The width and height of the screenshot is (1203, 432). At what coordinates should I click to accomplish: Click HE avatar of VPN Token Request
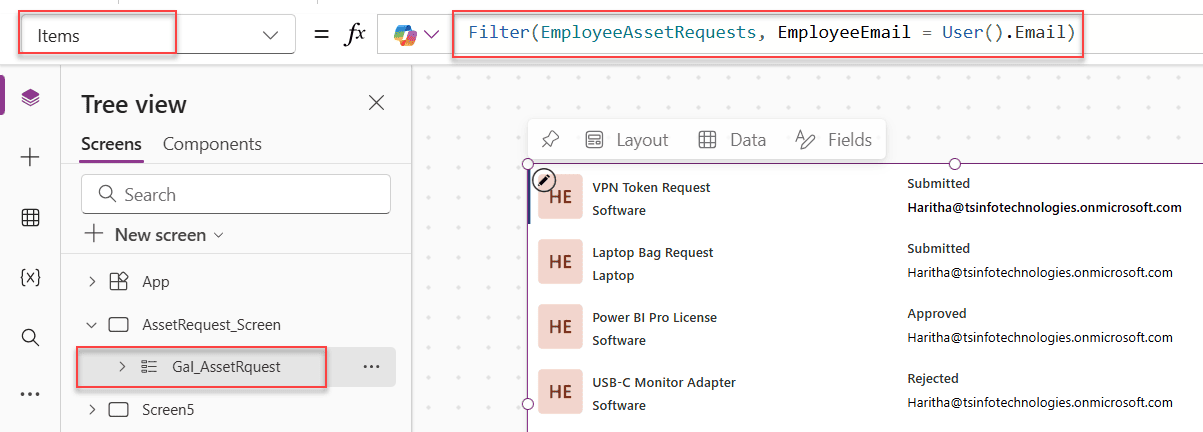pyautogui.click(x=560, y=197)
